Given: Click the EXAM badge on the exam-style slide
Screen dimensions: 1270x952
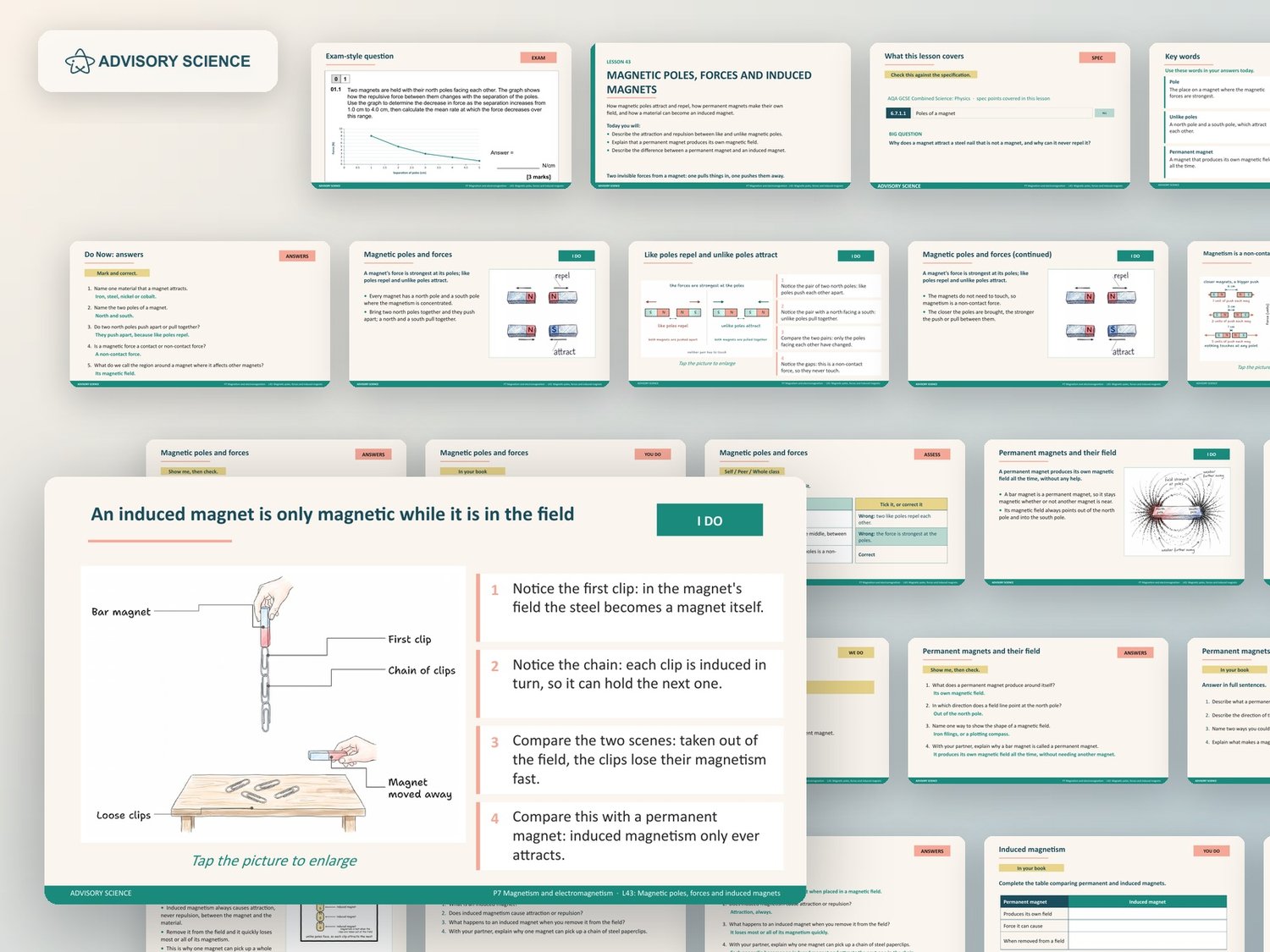Looking at the screenshot, I should point(538,58).
